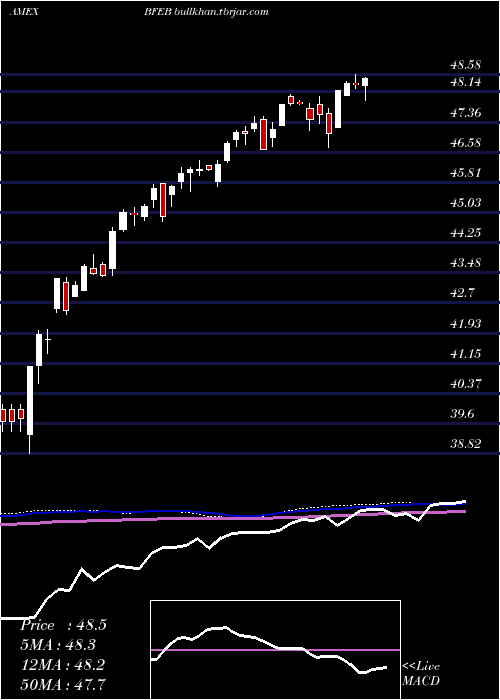
Task: Click the 41.15 price axis label
Action: (465, 354)
